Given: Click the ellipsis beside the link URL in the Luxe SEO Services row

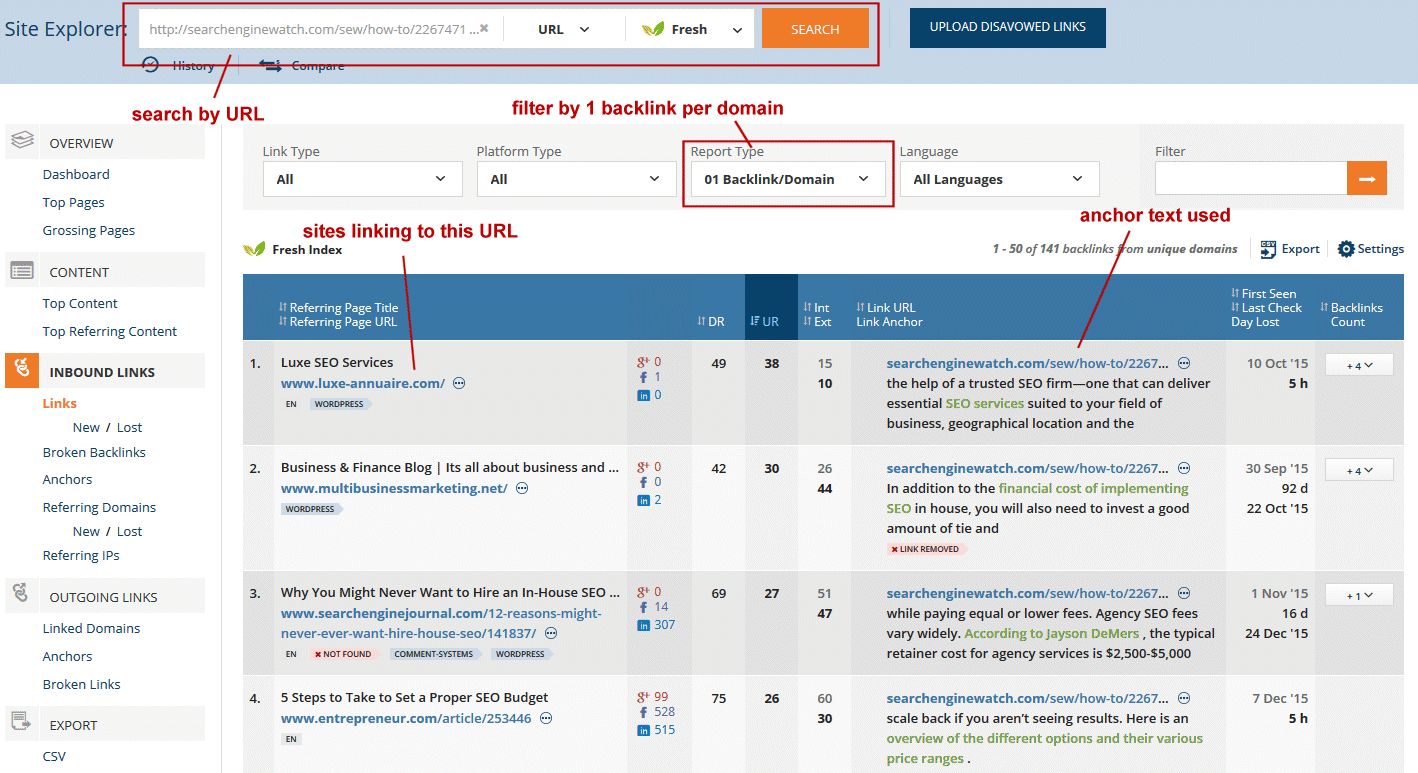Looking at the screenshot, I should (1184, 363).
